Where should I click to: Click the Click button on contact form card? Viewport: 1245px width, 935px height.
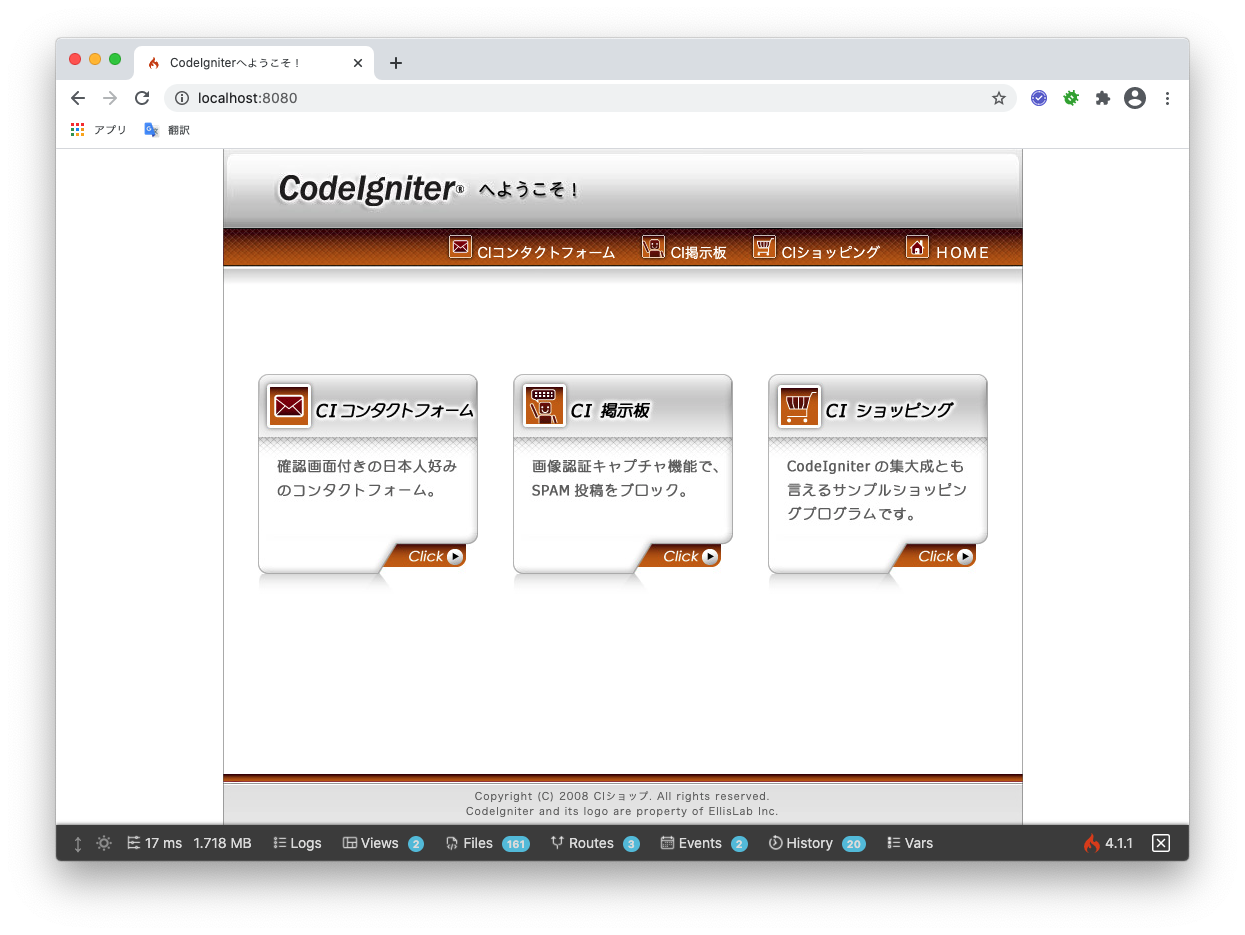pyautogui.click(x=425, y=556)
